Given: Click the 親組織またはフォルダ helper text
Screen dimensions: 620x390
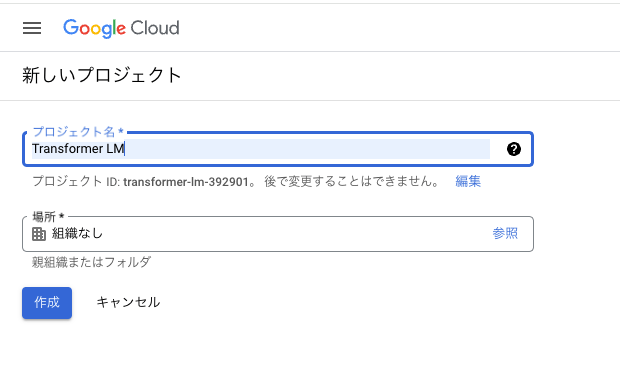Looking at the screenshot, I should [91, 262].
